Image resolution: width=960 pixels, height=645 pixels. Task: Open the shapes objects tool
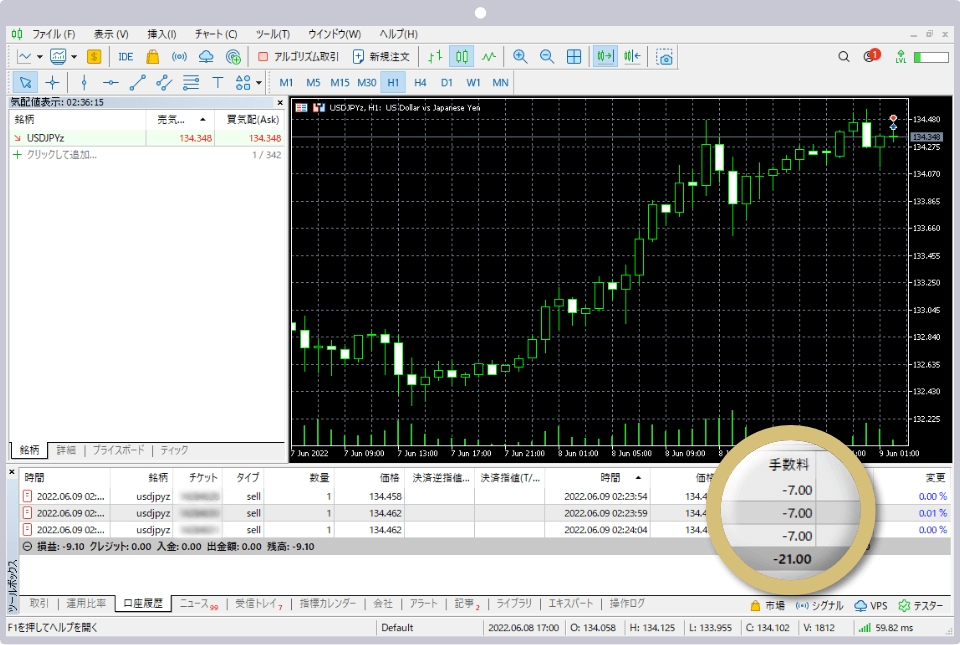243,83
